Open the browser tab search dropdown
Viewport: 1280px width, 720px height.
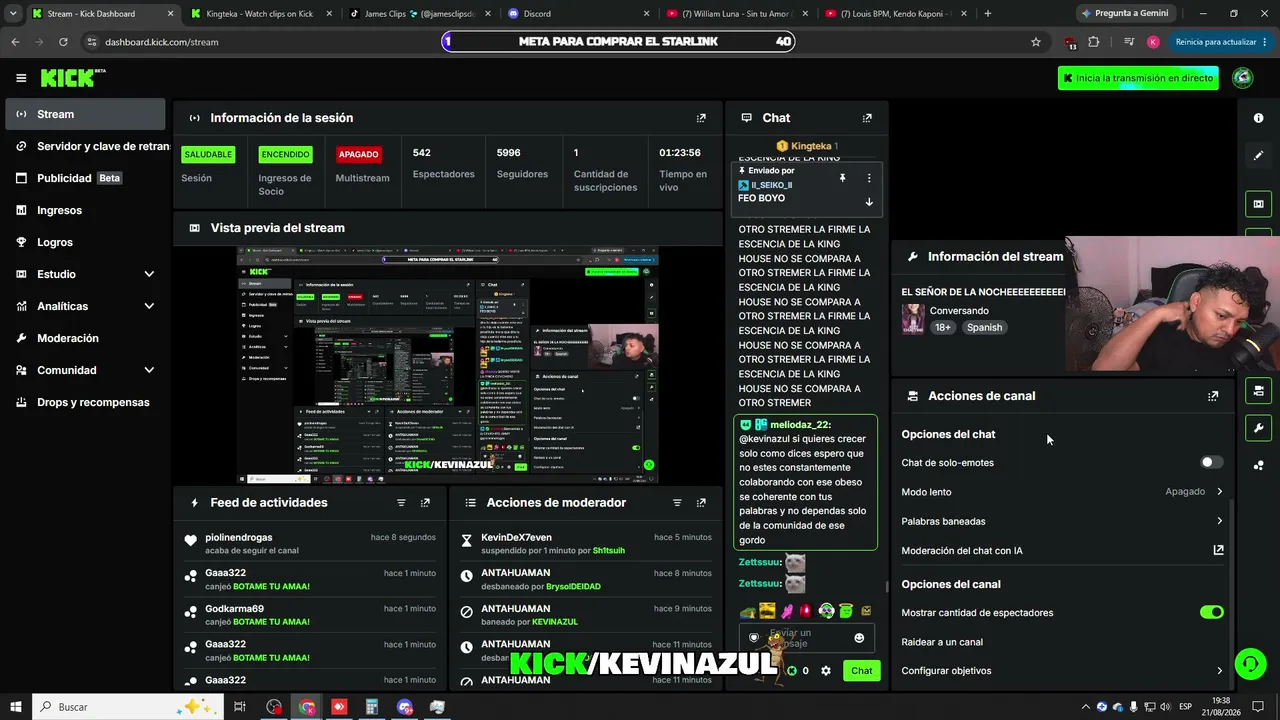pyautogui.click(x=13, y=14)
